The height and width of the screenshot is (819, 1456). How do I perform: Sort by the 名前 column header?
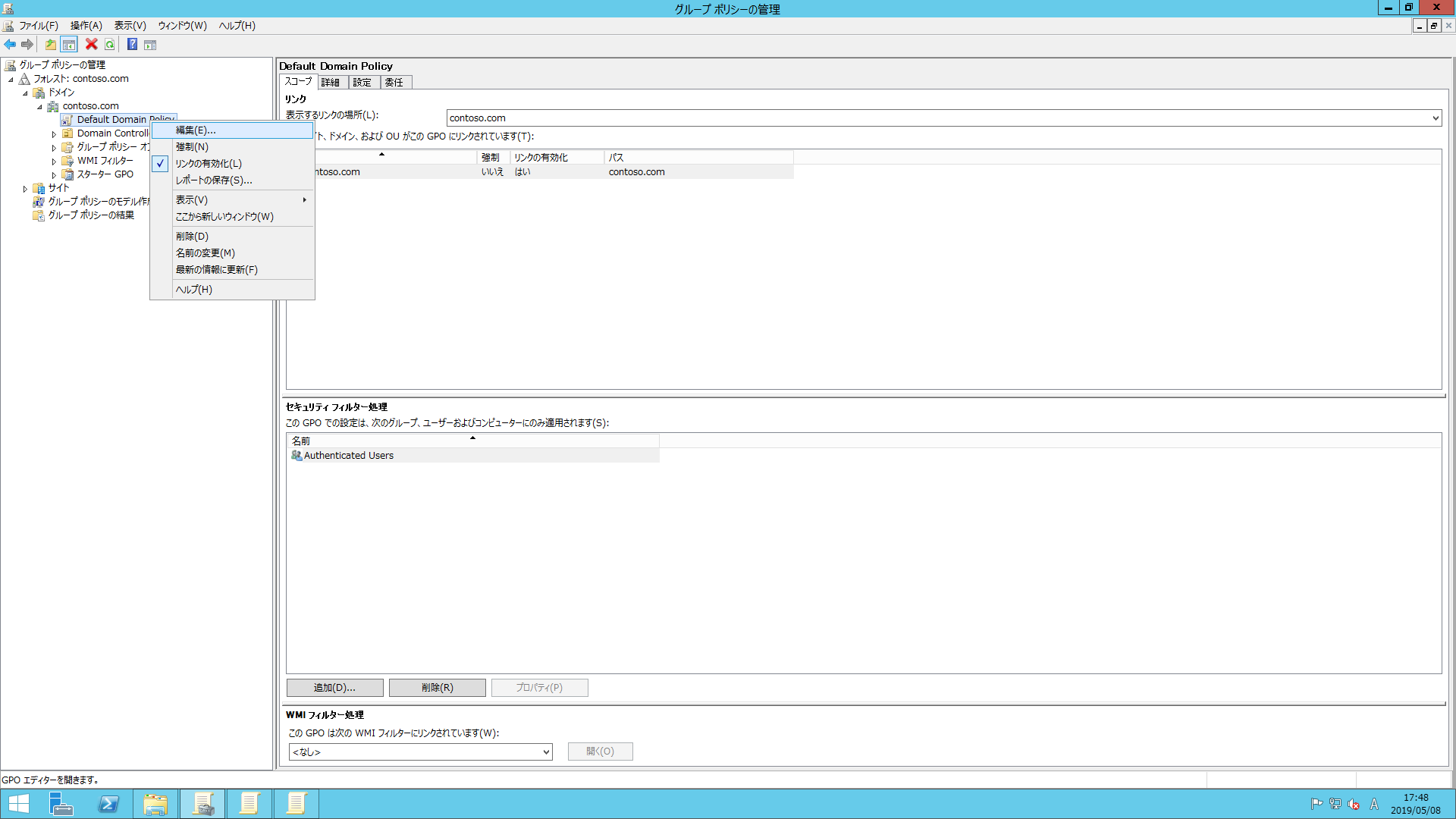pyautogui.click(x=472, y=441)
